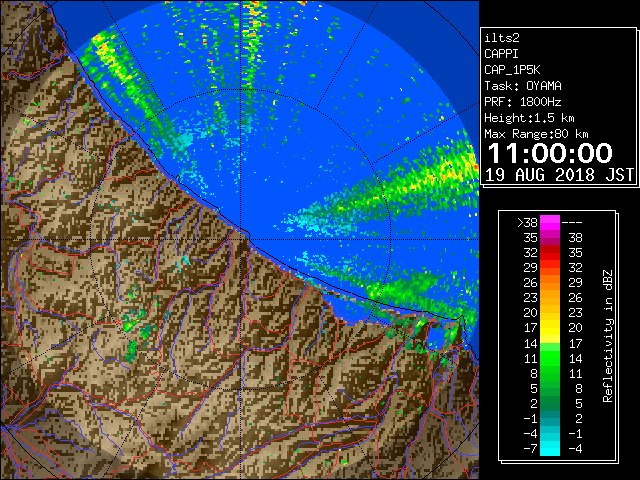Pick the yellow band of the reflectivity legend
640x480 pixels.
click(x=550, y=328)
